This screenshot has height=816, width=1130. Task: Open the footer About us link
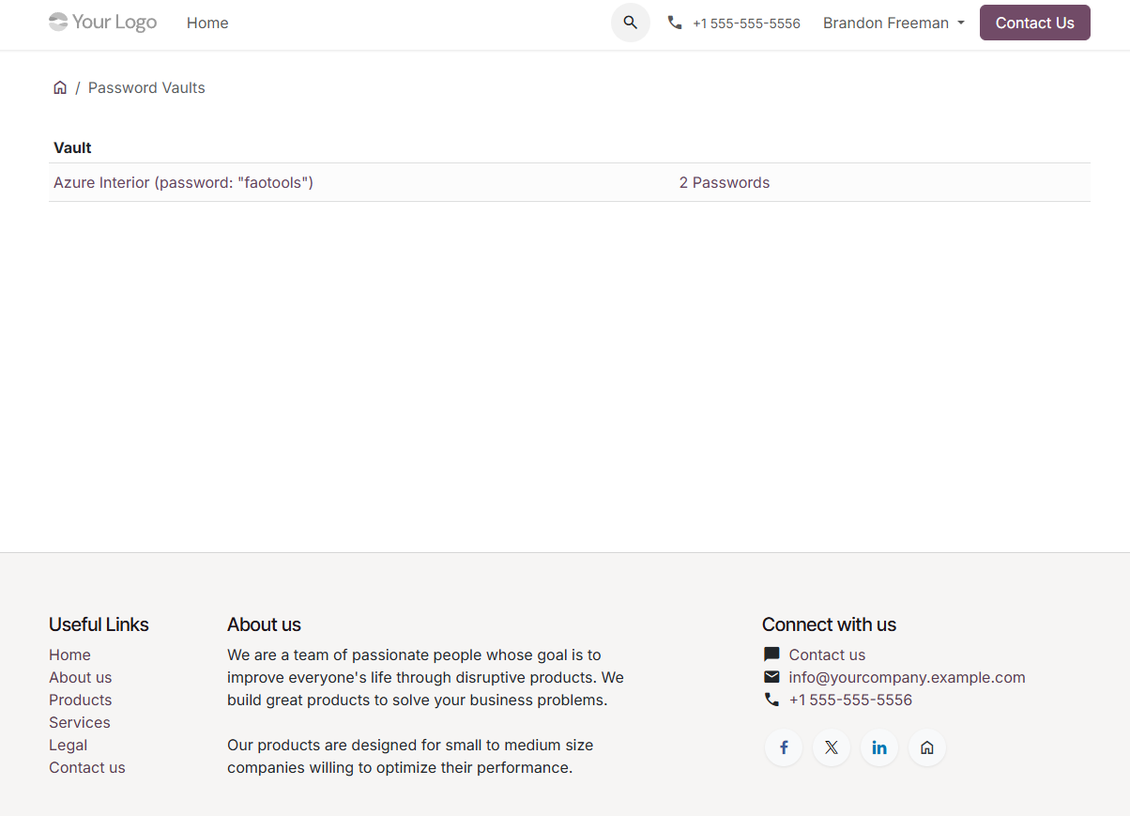tap(80, 678)
